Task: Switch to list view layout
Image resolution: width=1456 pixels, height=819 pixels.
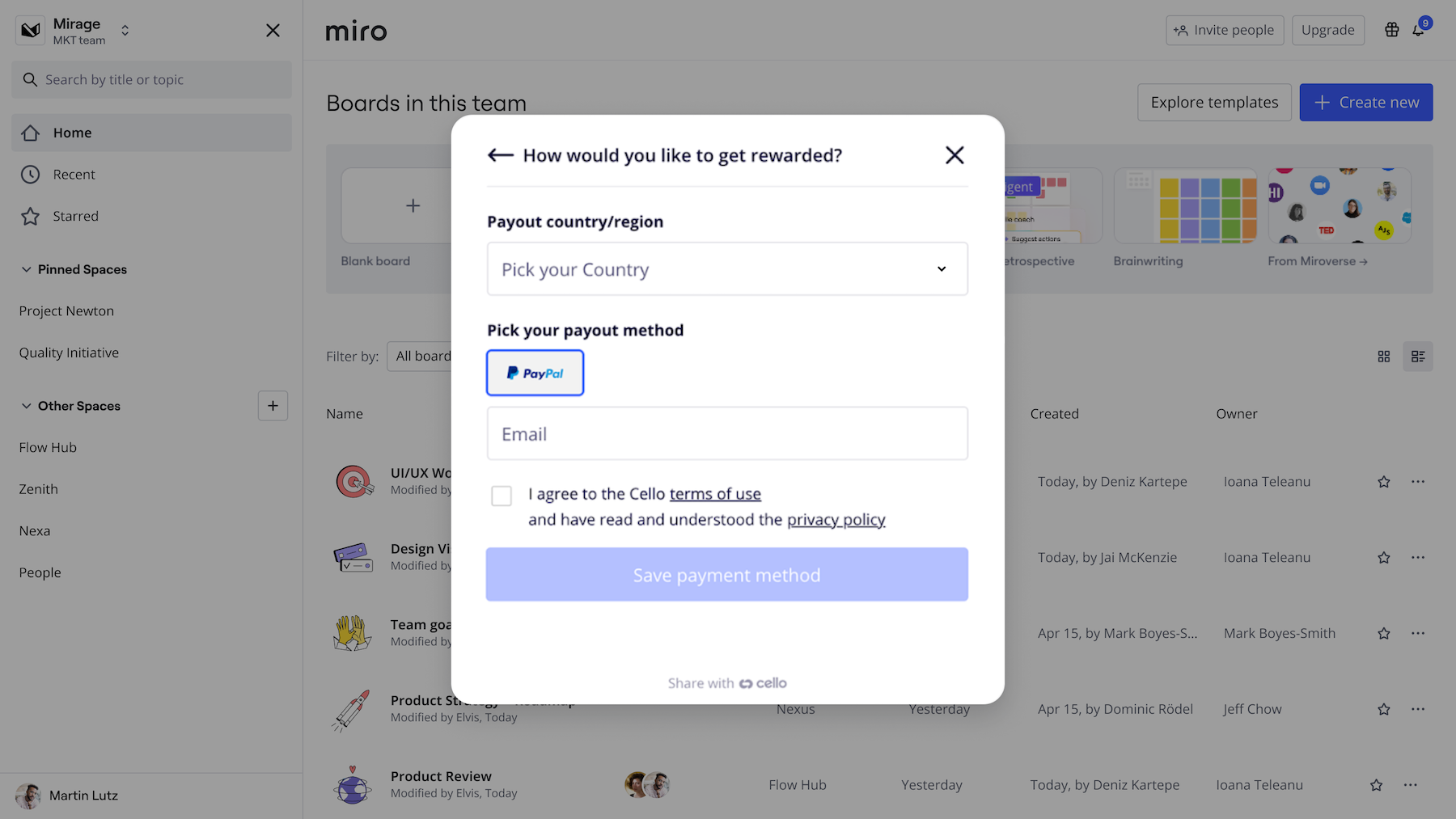Action: pyautogui.click(x=1418, y=357)
